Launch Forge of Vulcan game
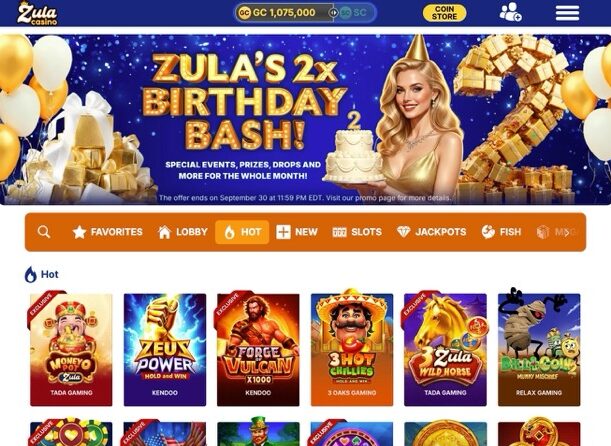This screenshot has height=446, width=611. click(x=258, y=350)
